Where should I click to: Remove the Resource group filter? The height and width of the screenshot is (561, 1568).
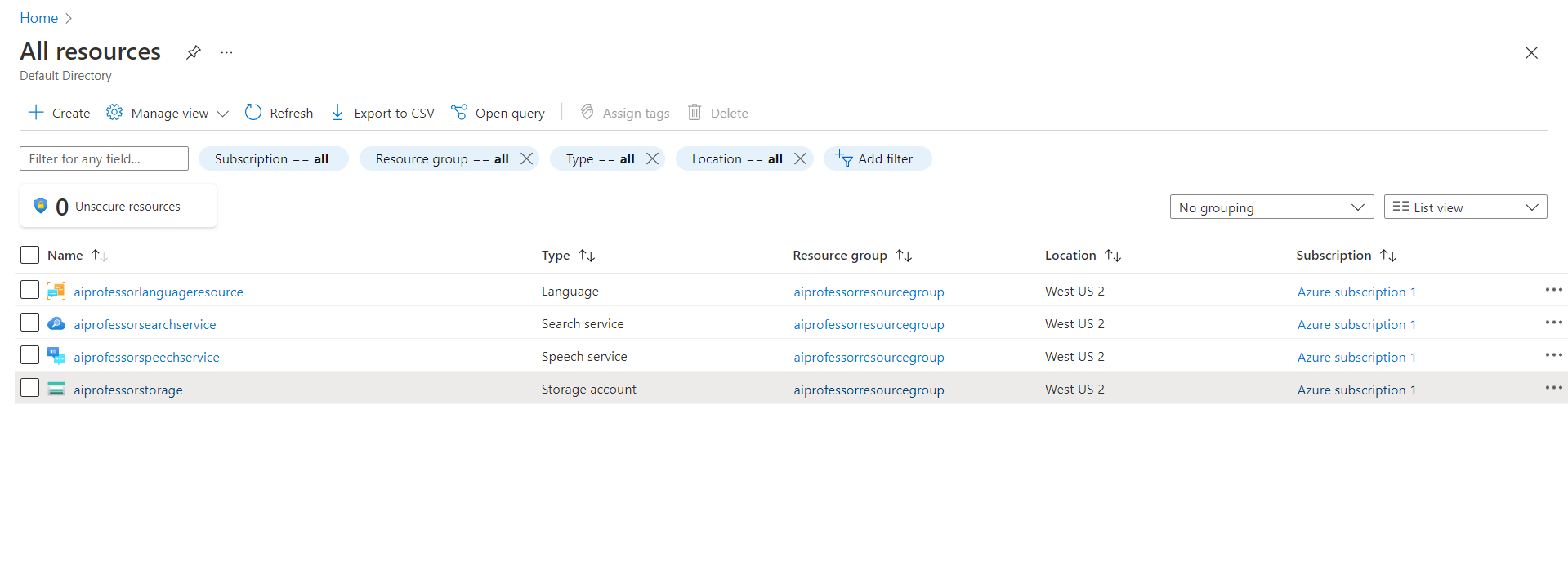pyautogui.click(x=527, y=158)
